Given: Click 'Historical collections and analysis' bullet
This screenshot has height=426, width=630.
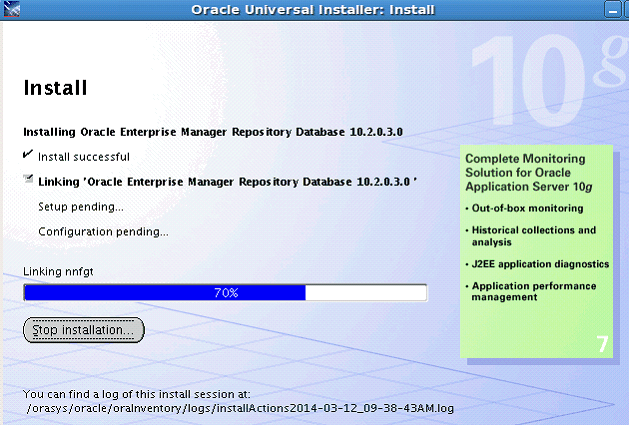Looking at the screenshot, I should [x=531, y=236].
